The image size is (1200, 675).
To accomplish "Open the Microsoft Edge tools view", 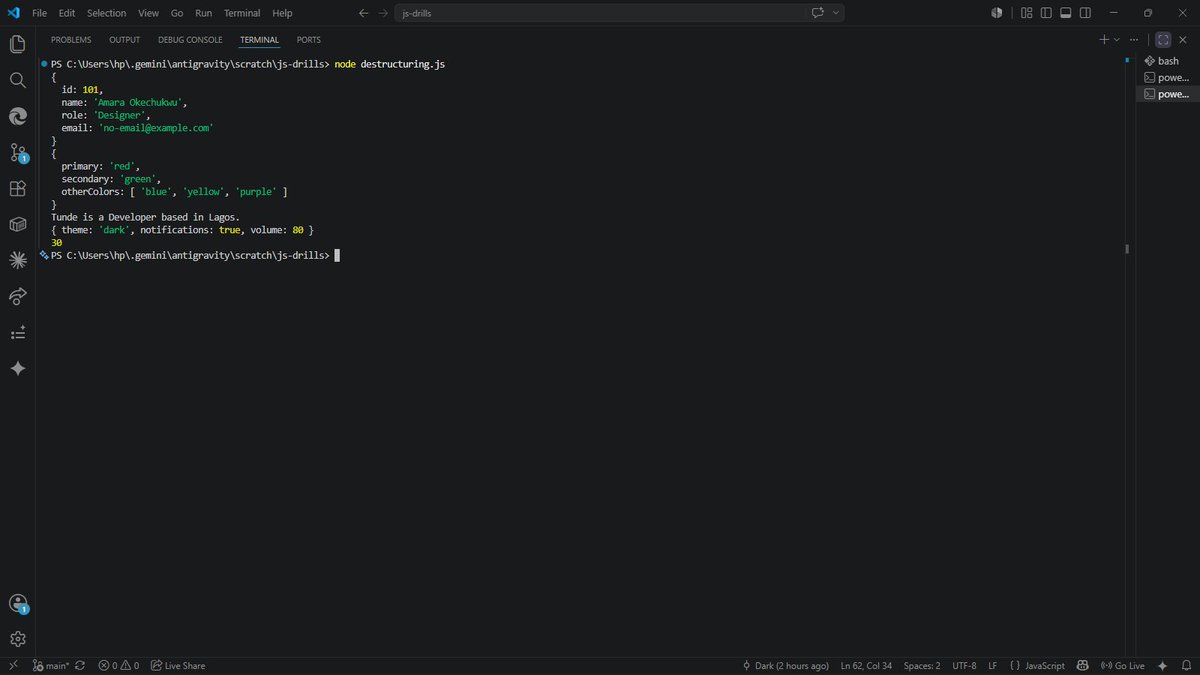I will click(17, 116).
